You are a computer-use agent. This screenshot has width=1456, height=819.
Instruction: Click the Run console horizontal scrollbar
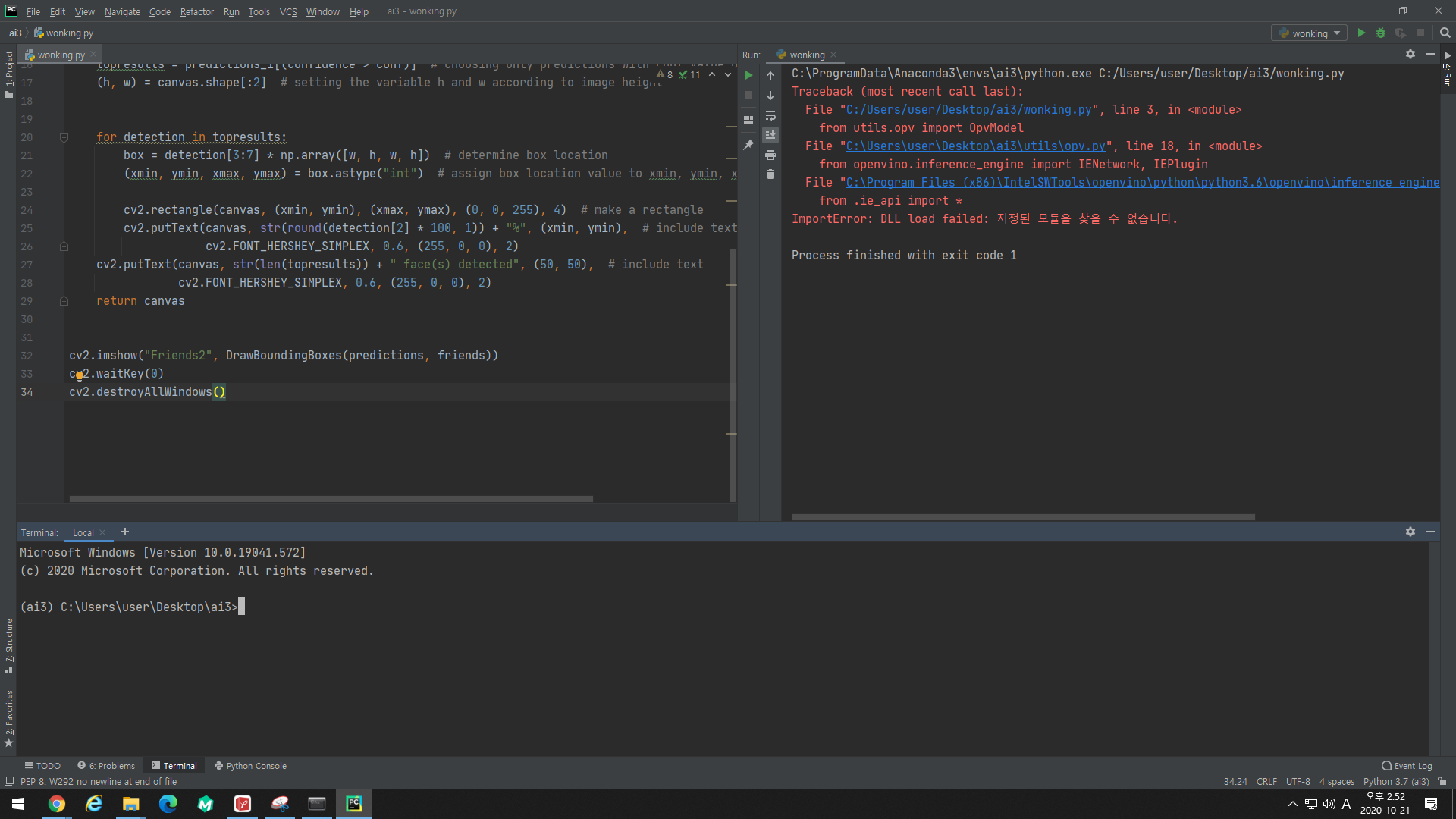click(x=1023, y=517)
